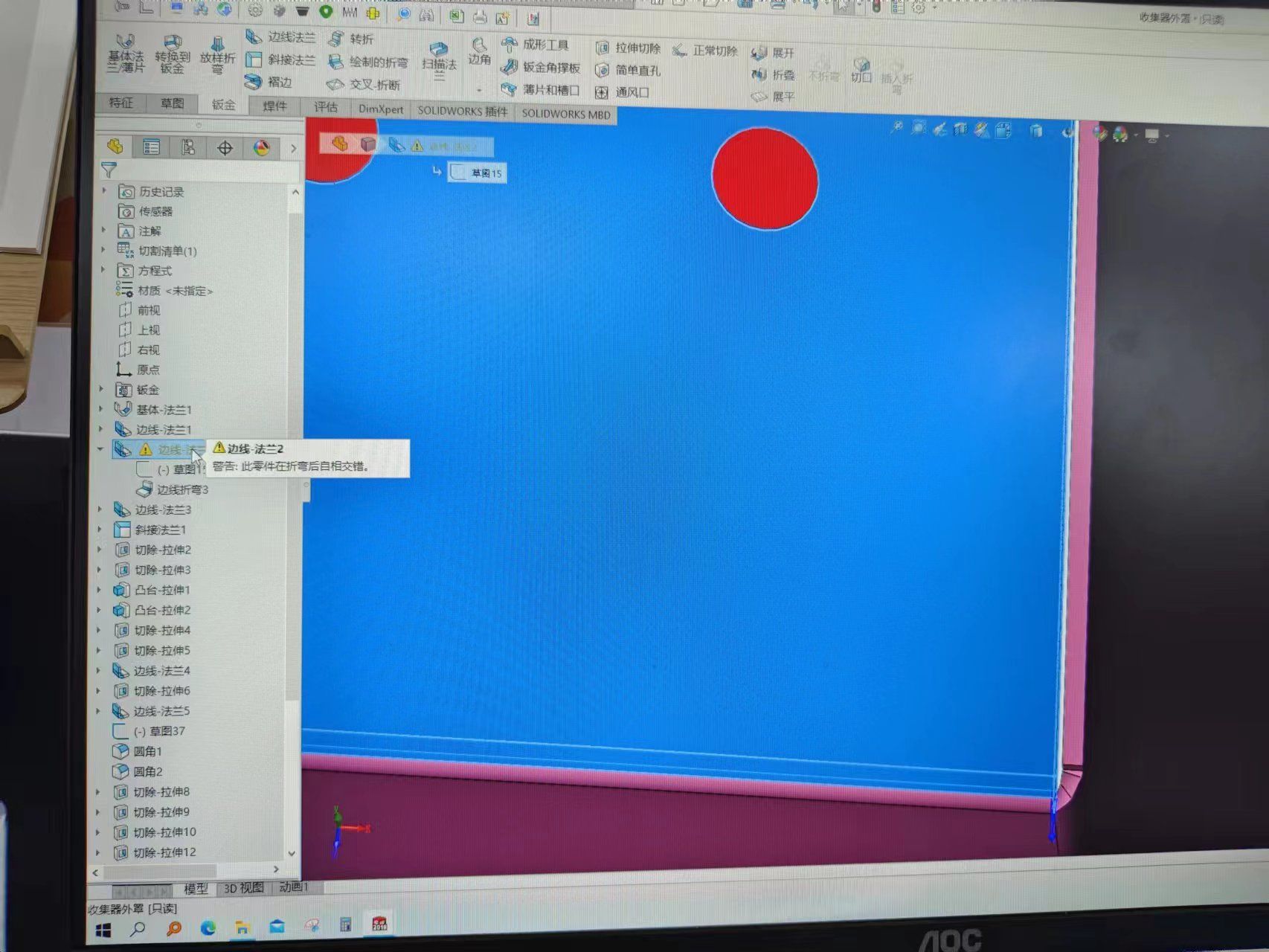The width and height of the screenshot is (1269, 952).
Task: Click the 成形工具 forming tool icon
Action: point(510,45)
